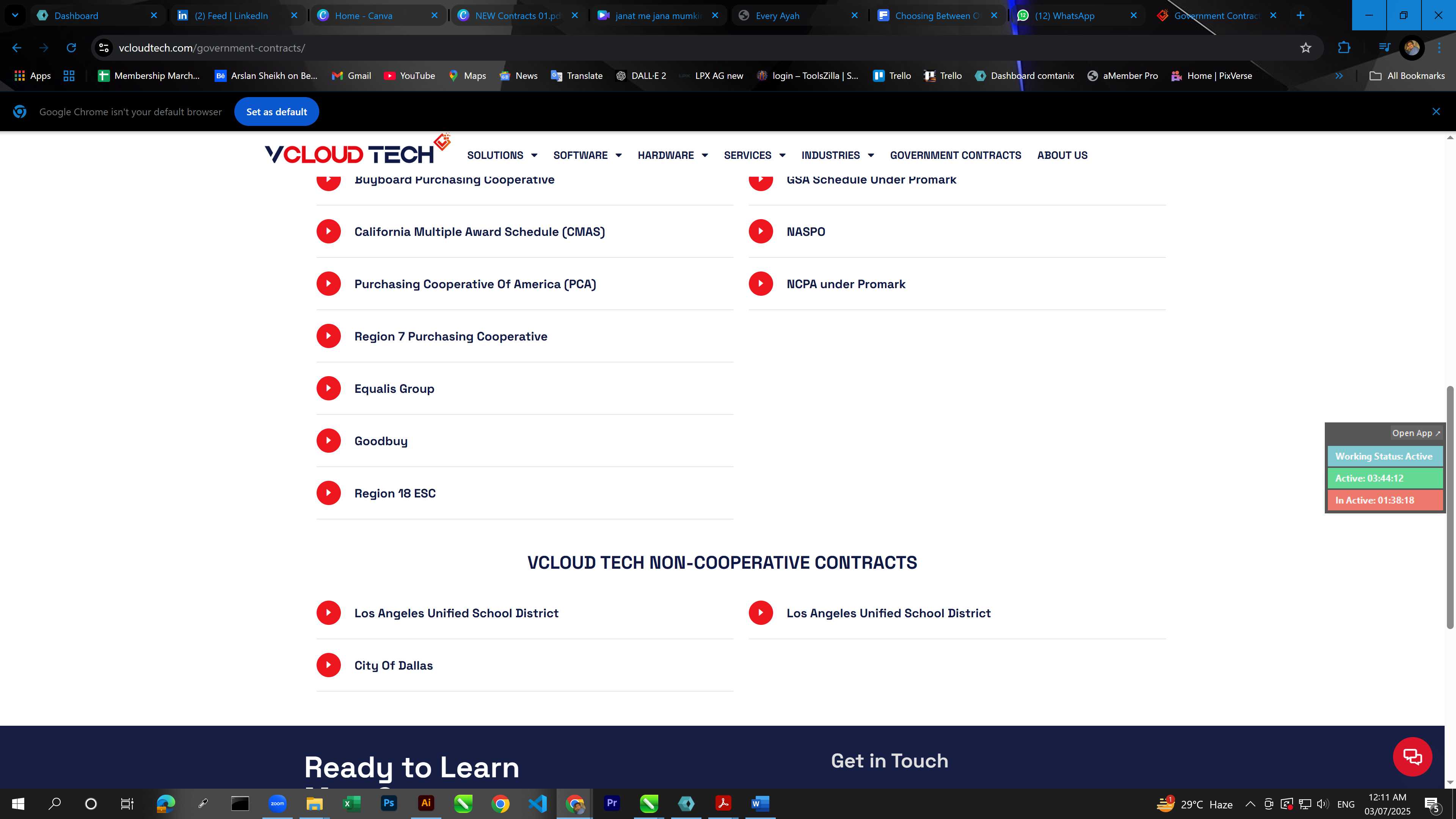Go back to the previous page
This screenshot has width=1456, height=819.
click(16, 48)
